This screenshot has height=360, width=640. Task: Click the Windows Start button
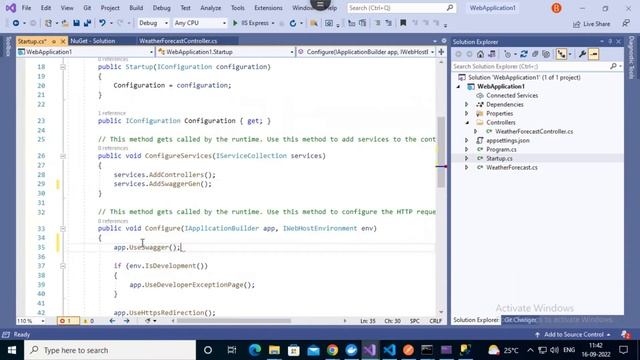pyautogui.click(x=12, y=350)
